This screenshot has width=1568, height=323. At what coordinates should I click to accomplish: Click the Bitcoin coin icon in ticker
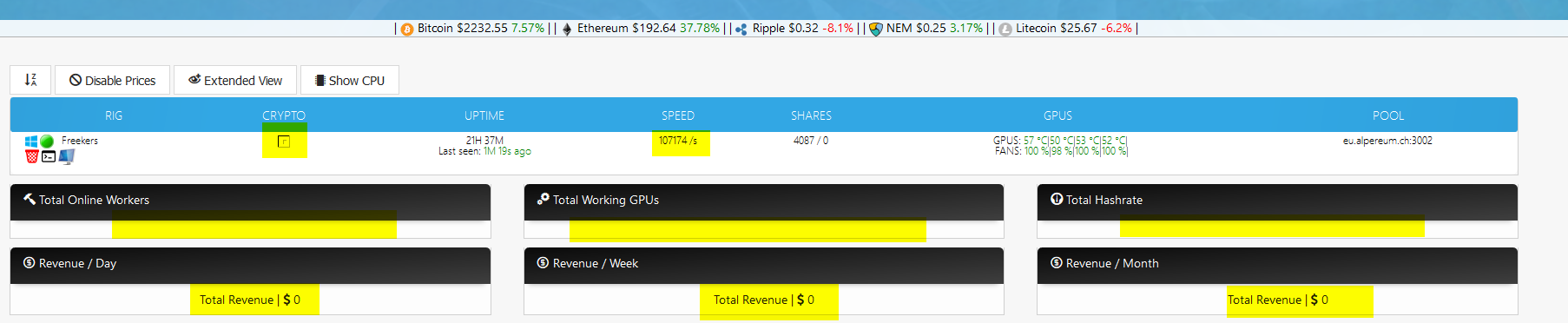pyautogui.click(x=407, y=29)
